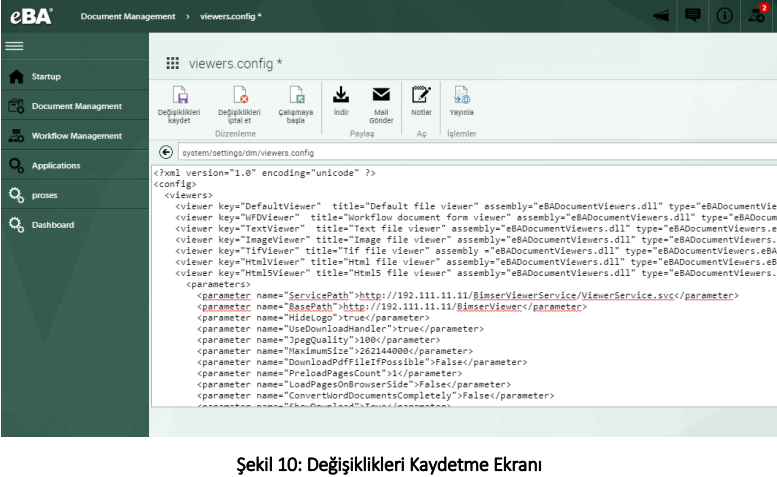The image size is (777, 477).
Task: Open the notifications icon with red badge
Action: pyautogui.click(x=756, y=16)
